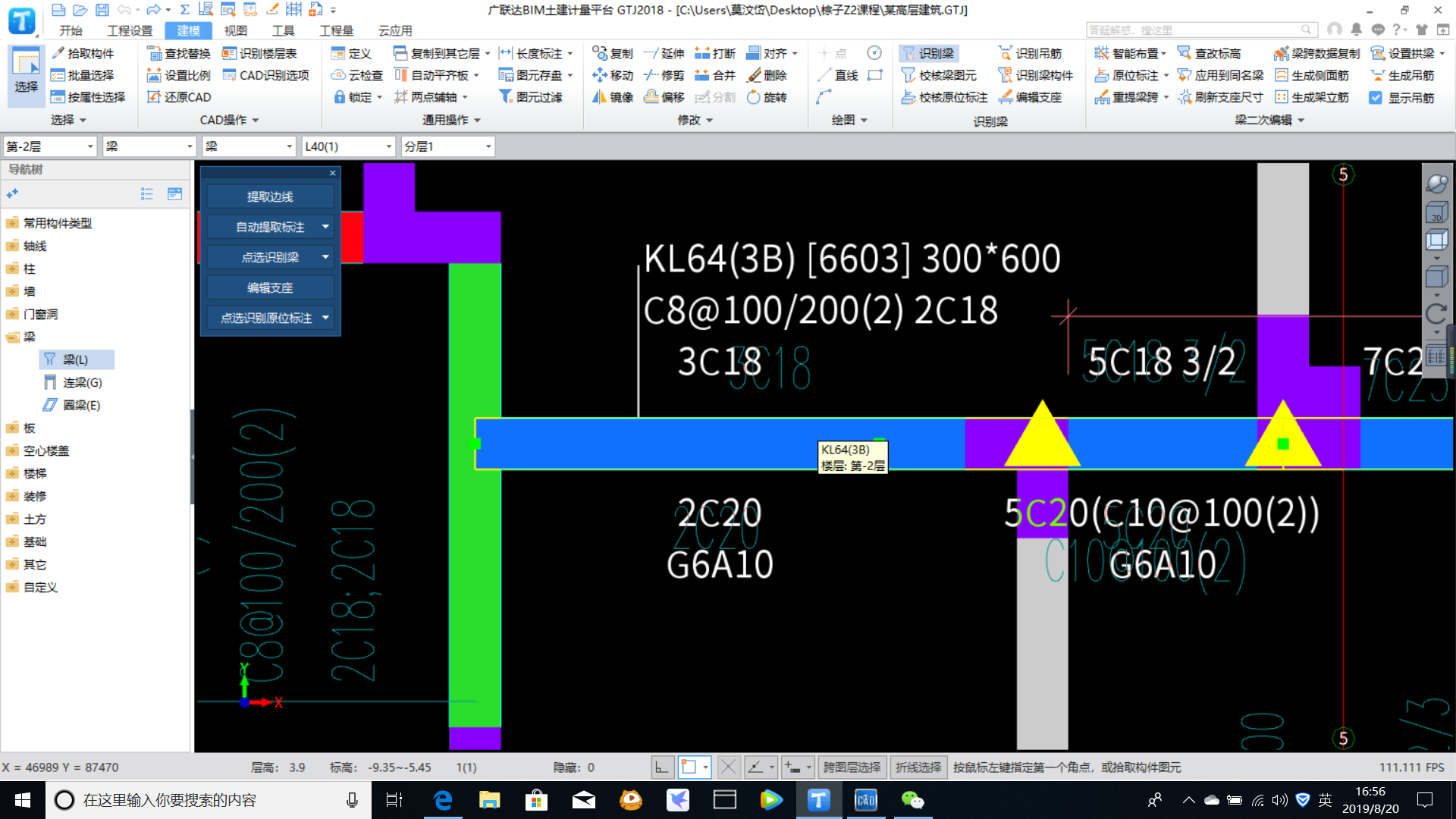Click the 拾取构件 pick component tool
The image size is (1456, 819).
pos(83,53)
